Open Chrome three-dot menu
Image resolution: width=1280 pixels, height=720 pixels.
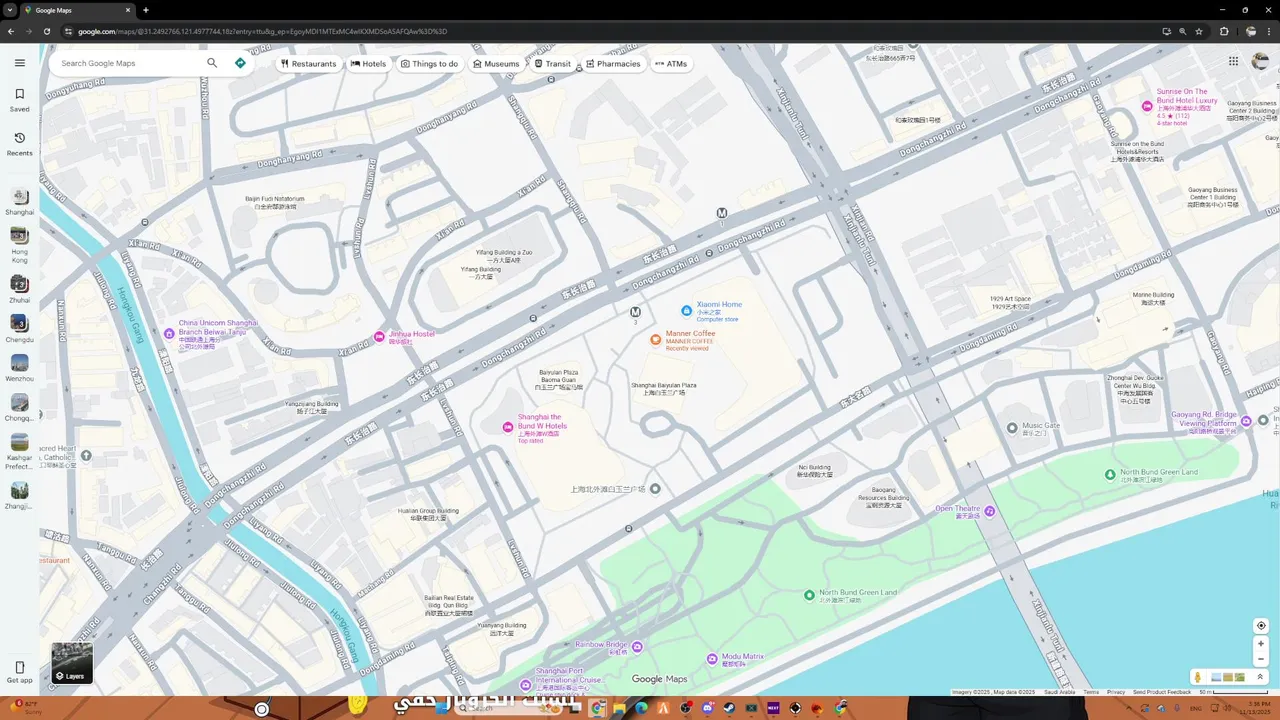pos(1271,31)
